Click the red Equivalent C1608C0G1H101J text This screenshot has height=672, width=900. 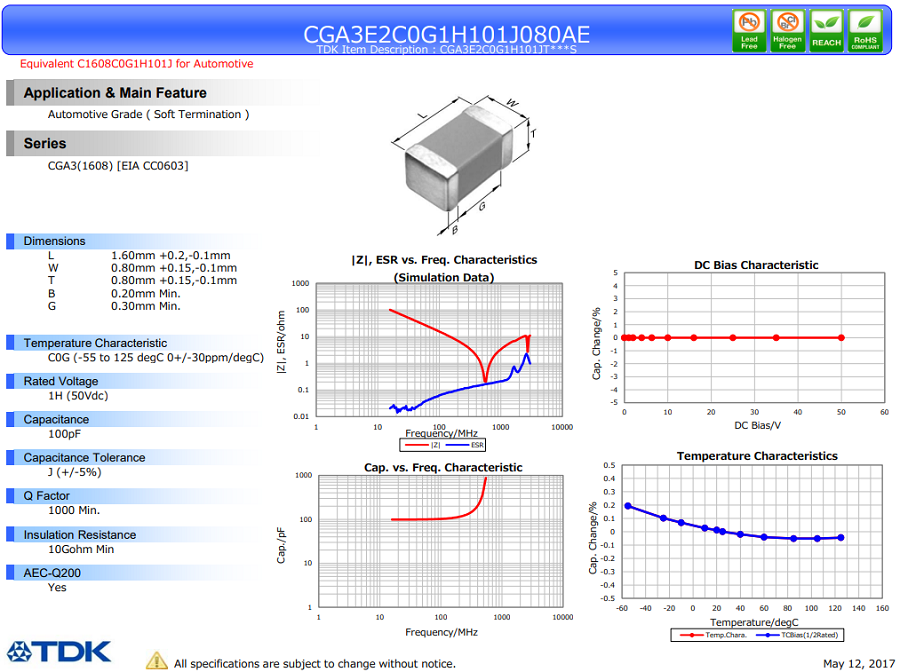(x=137, y=64)
